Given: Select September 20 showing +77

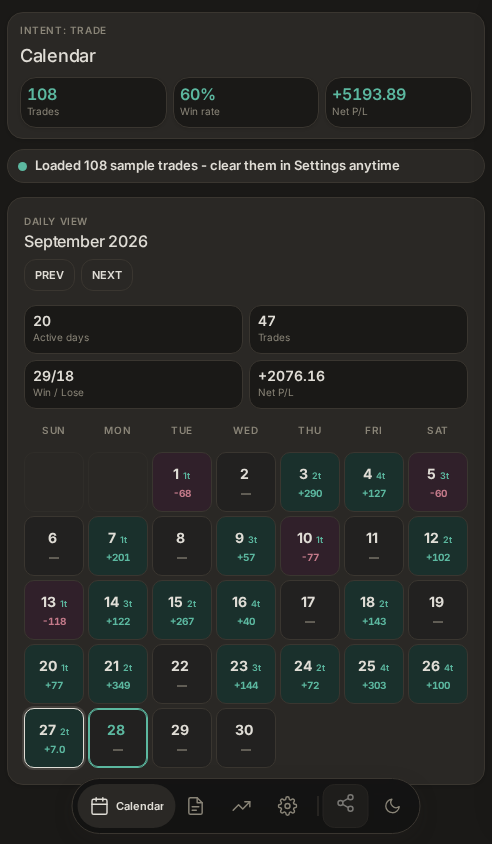Looking at the screenshot, I should pos(54,674).
